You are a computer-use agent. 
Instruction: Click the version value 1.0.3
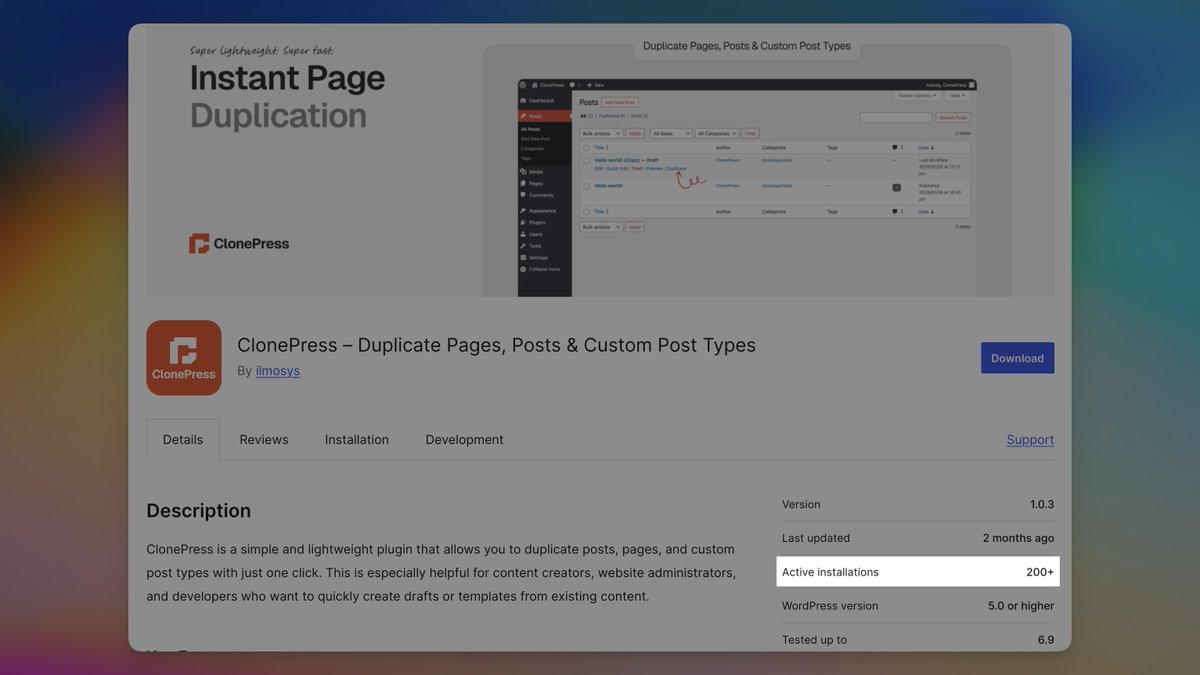[1042, 505]
